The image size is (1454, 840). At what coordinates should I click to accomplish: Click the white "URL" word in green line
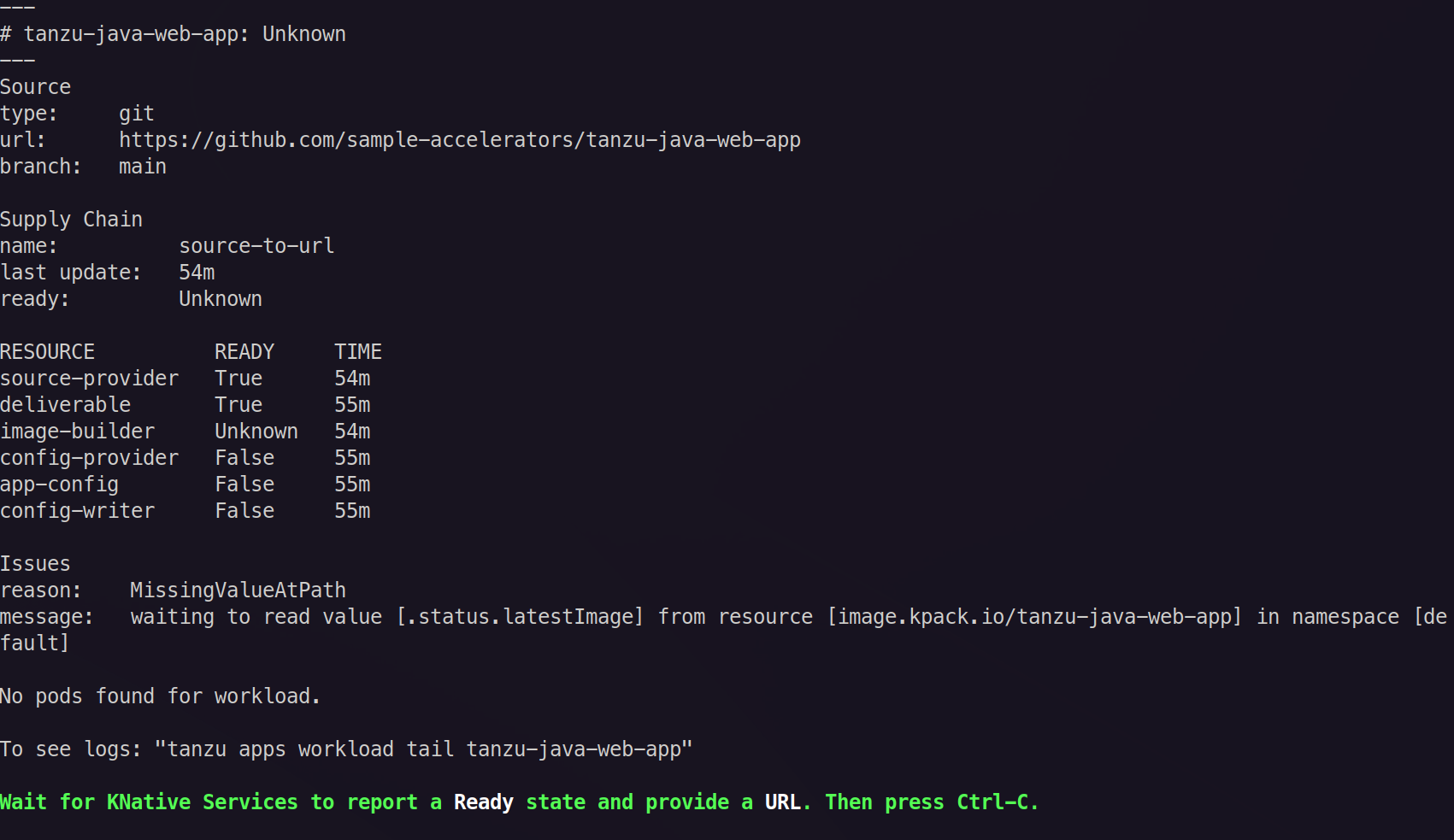(x=783, y=802)
